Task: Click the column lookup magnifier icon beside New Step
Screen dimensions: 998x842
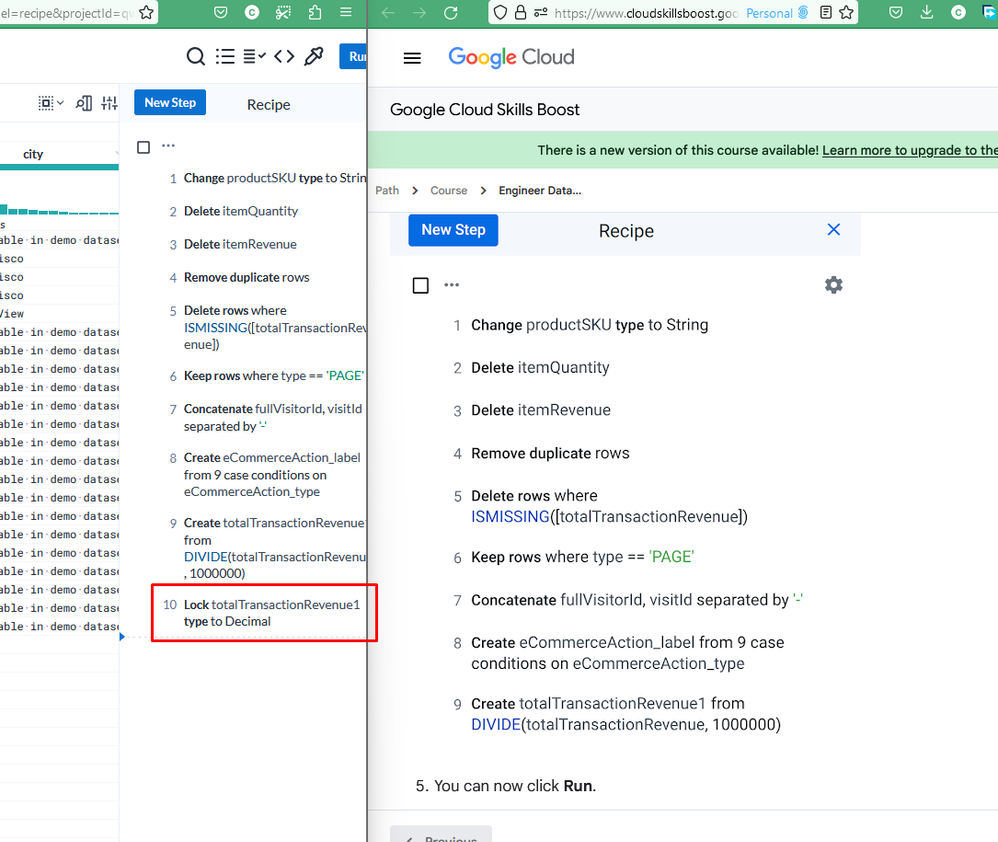Action: (x=84, y=103)
